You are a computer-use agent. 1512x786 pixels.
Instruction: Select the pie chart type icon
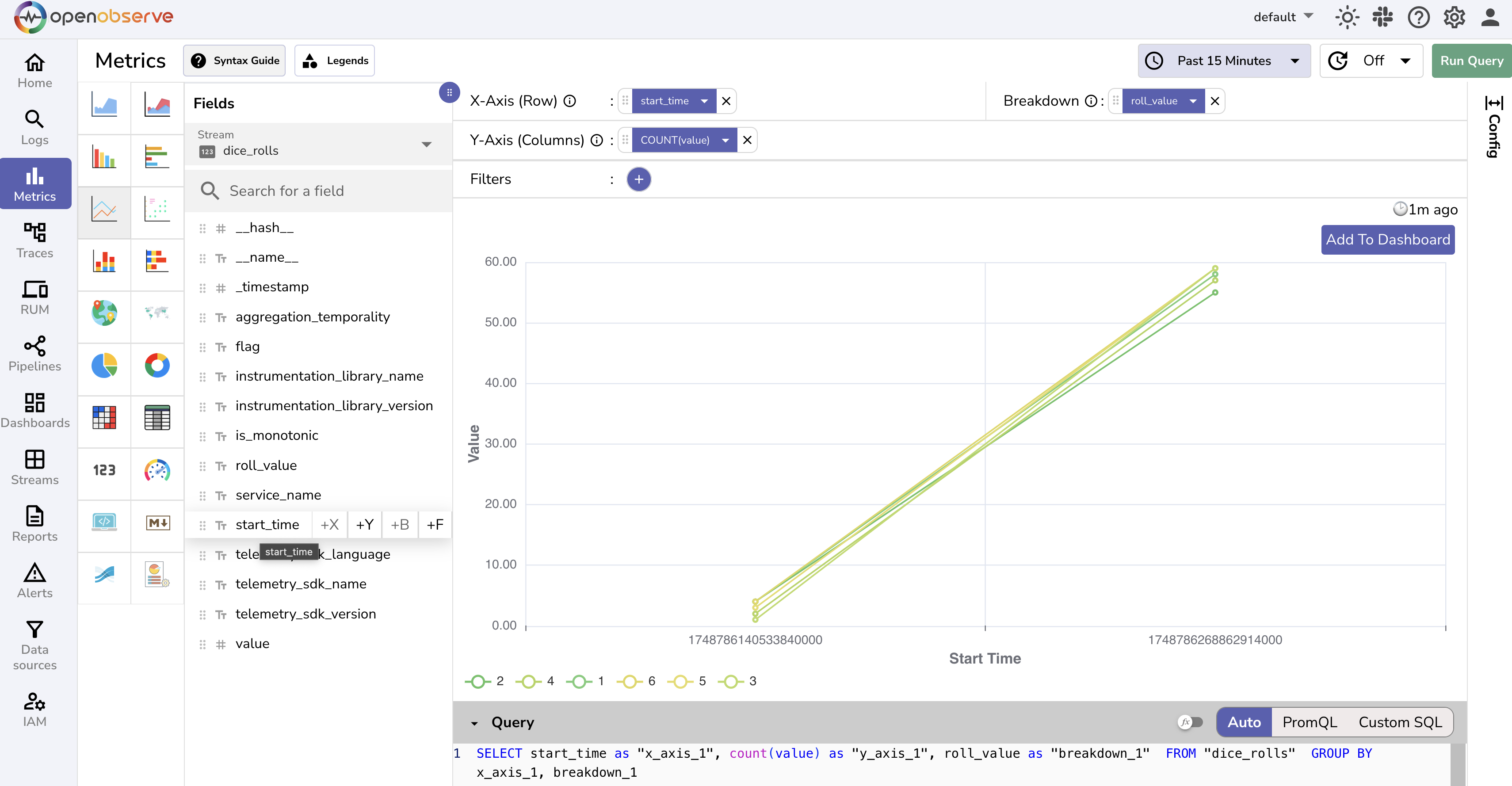pos(104,365)
